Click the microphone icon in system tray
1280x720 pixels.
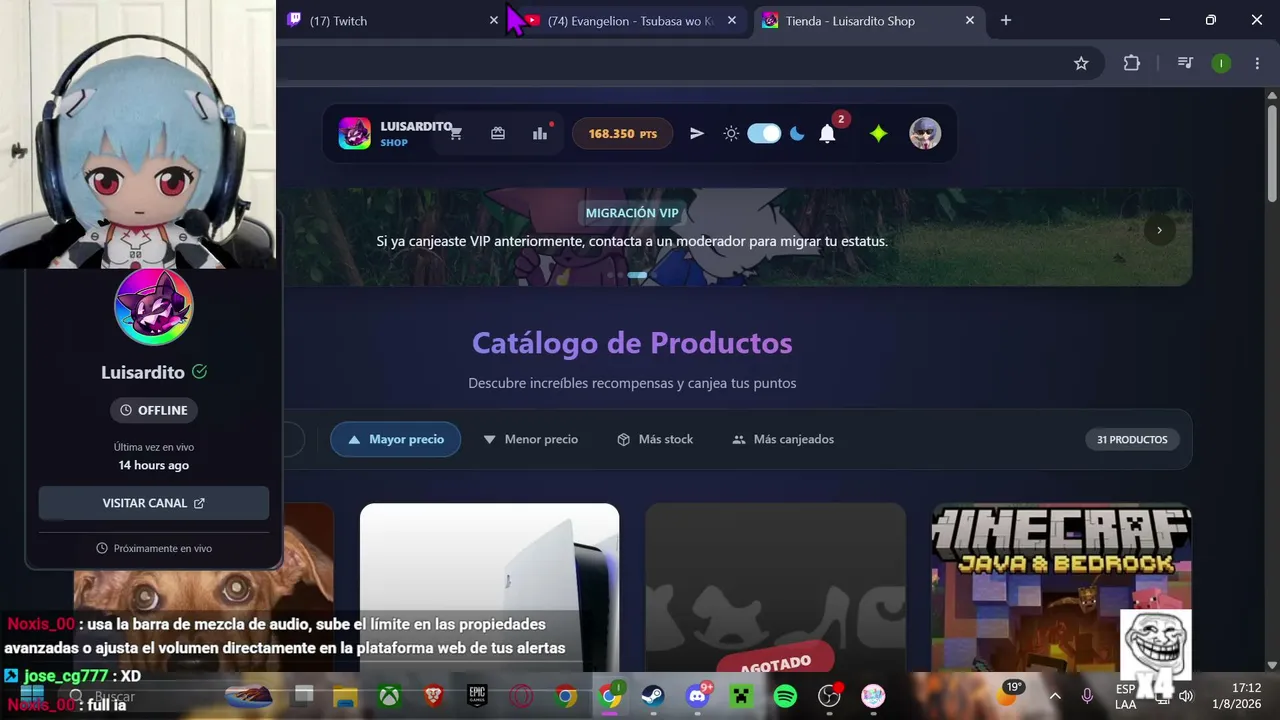1087,696
